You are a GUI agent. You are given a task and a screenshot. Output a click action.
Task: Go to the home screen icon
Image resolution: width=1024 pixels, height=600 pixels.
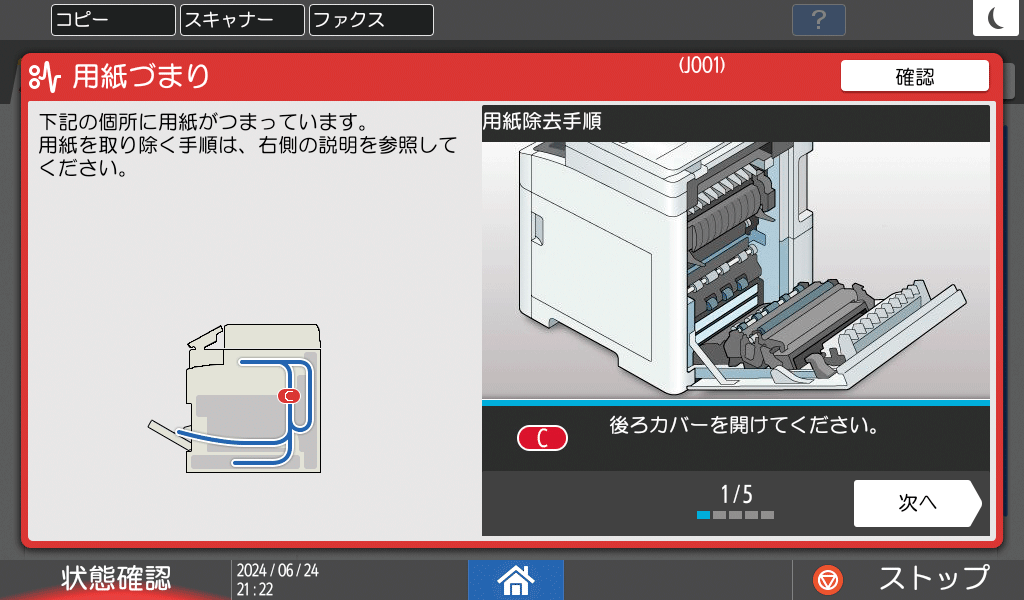click(515, 579)
